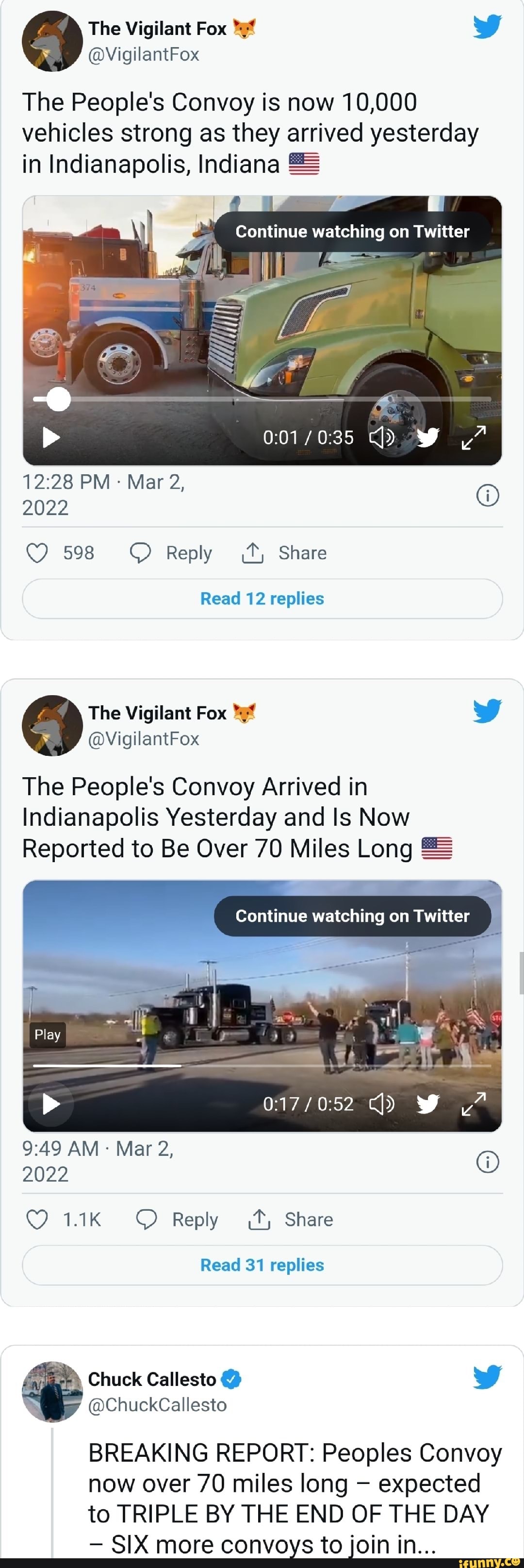Open @VigilantFox profile from the second tweet

(x=144, y=739)
